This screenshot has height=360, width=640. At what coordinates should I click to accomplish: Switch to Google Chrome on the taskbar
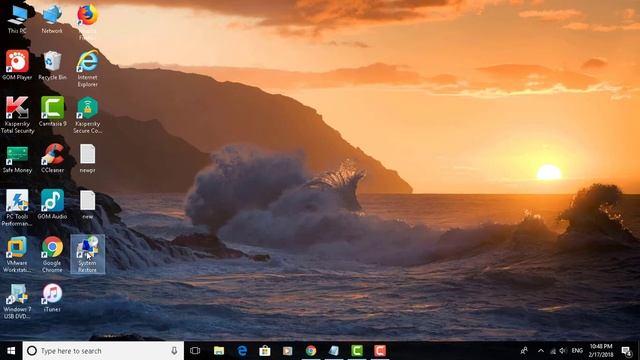pos(311,351)
